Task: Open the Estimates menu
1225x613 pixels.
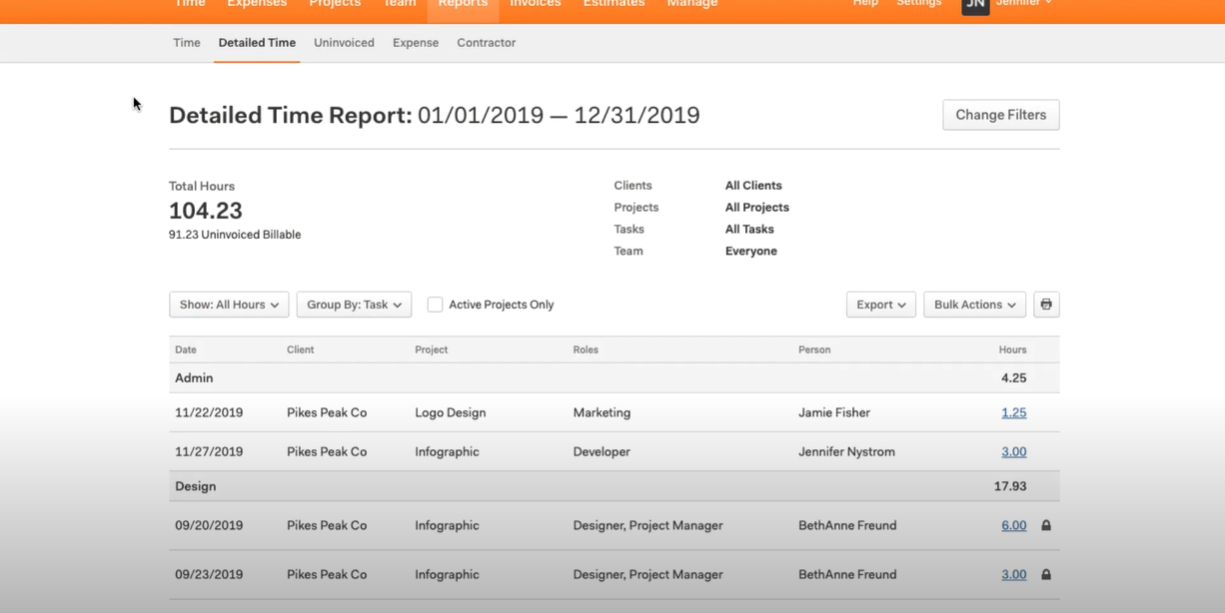Action: tap(613, 4)
